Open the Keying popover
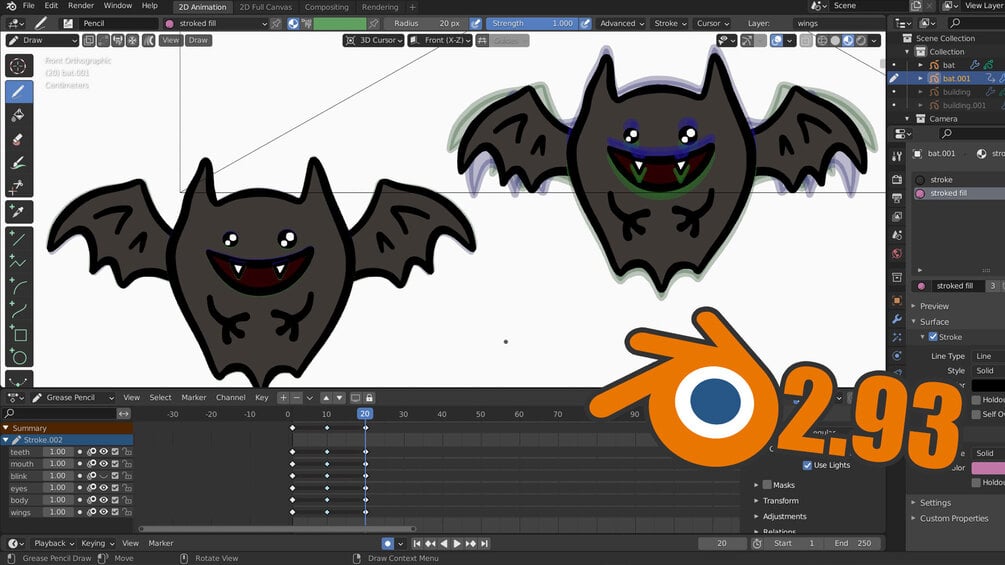 (x=97, y=543)
